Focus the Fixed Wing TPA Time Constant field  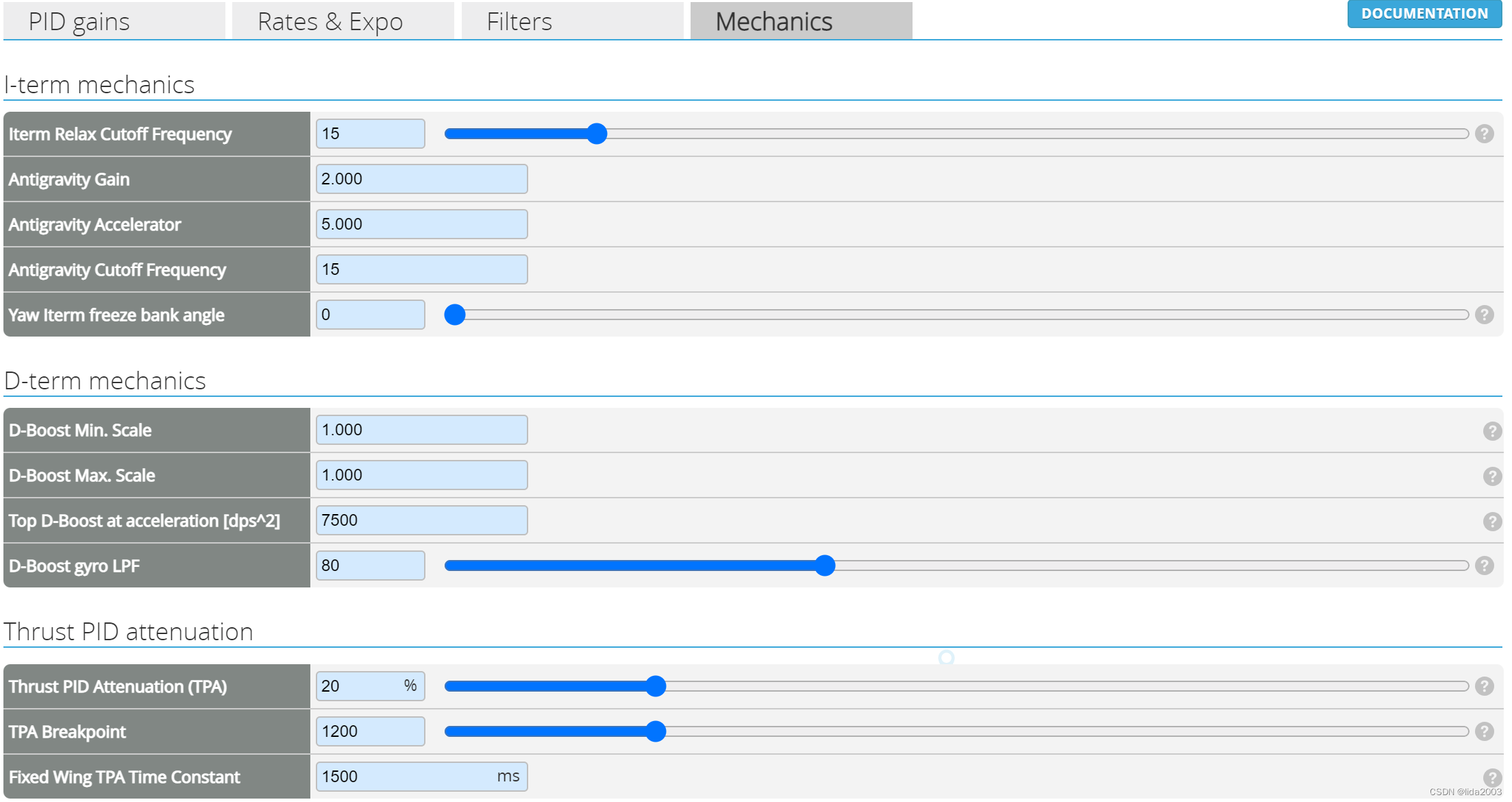408,777
